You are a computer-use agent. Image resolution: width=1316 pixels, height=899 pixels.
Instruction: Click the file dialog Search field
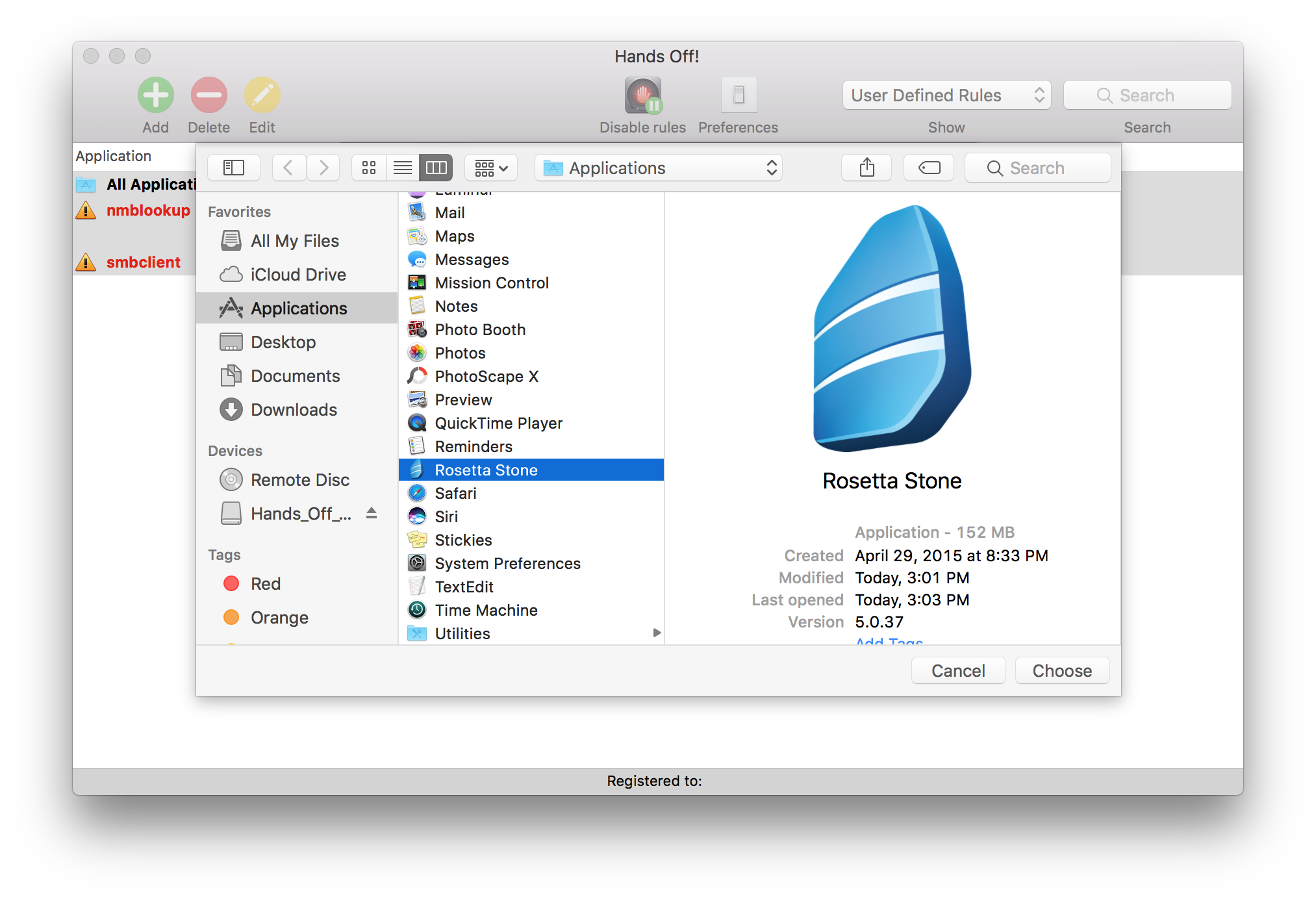pyautogui.click(x=1037, y=168)
